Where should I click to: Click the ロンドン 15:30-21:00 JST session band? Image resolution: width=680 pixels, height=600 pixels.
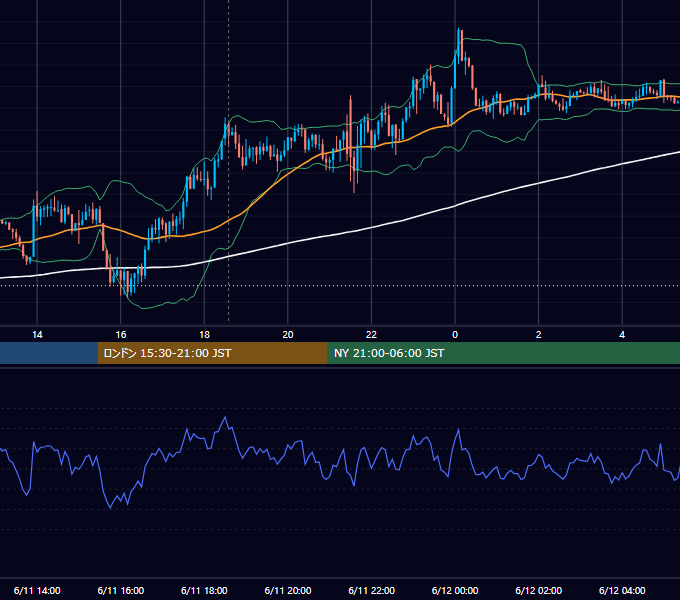(212, 353)
